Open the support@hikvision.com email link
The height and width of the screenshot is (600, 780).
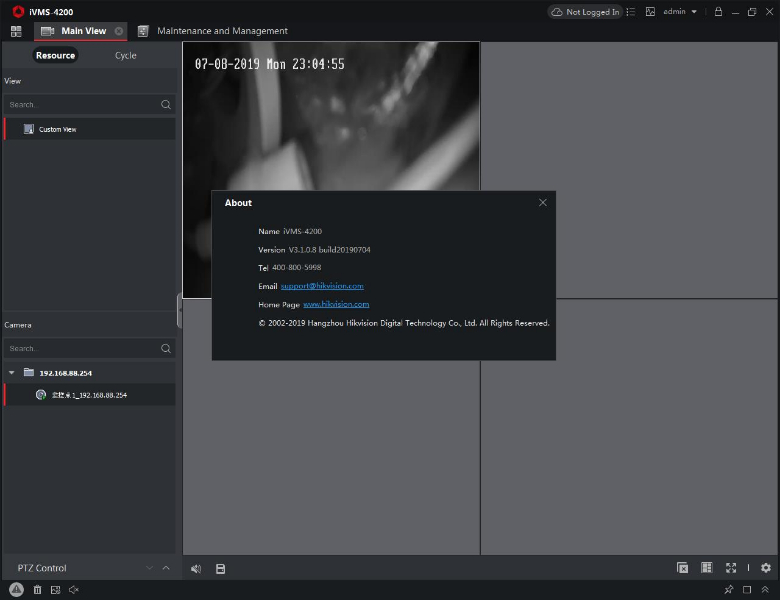point(322,286)
